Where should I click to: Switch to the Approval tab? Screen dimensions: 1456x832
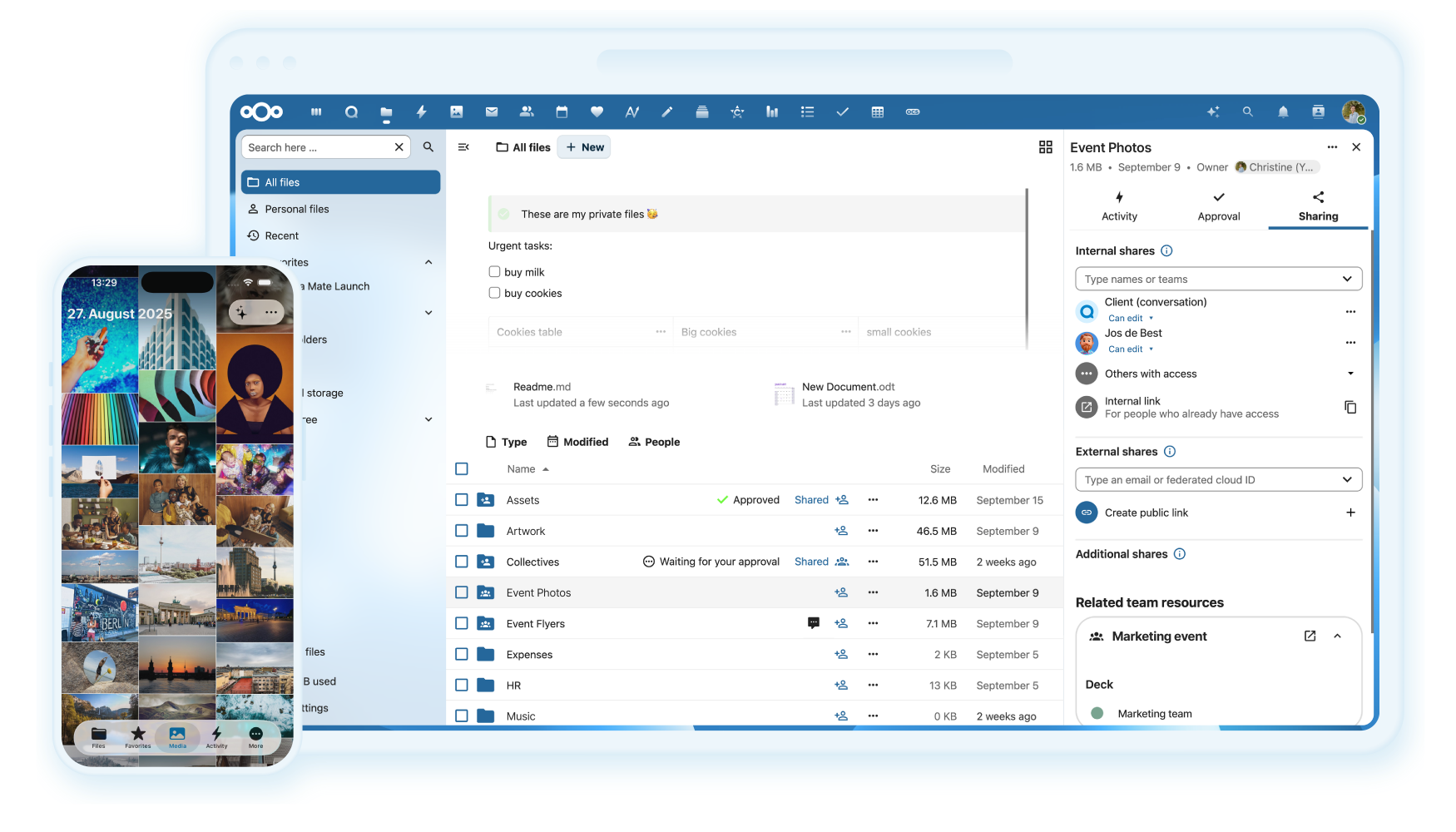[1218, 206]
